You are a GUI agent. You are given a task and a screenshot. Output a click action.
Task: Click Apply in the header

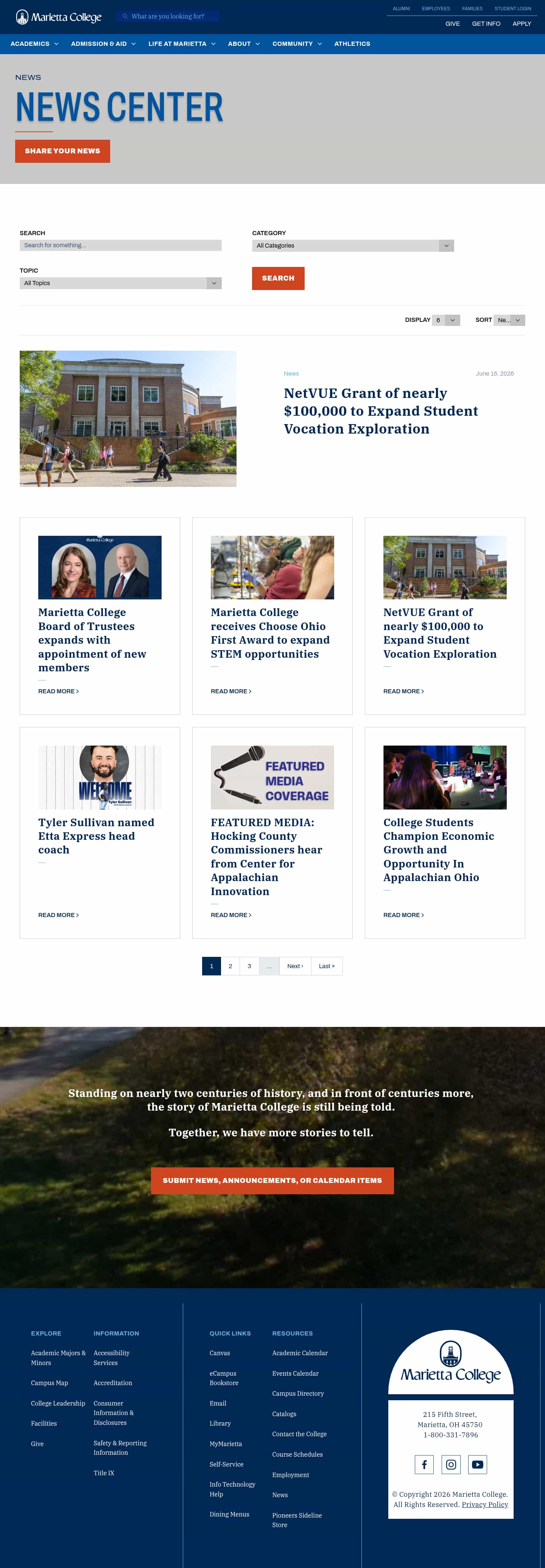tap(522, 24)
